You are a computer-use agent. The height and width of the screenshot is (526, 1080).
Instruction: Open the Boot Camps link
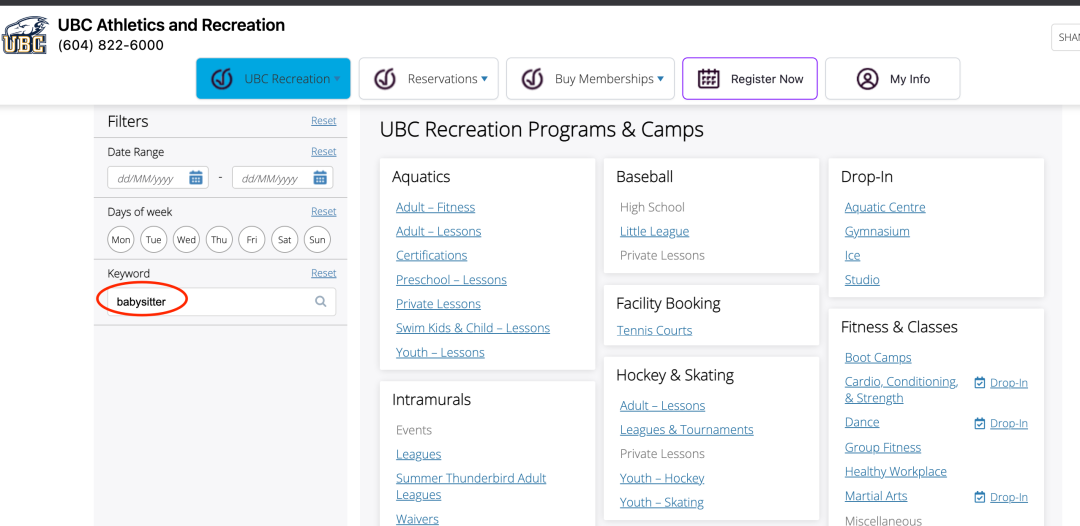coord(878,358)
